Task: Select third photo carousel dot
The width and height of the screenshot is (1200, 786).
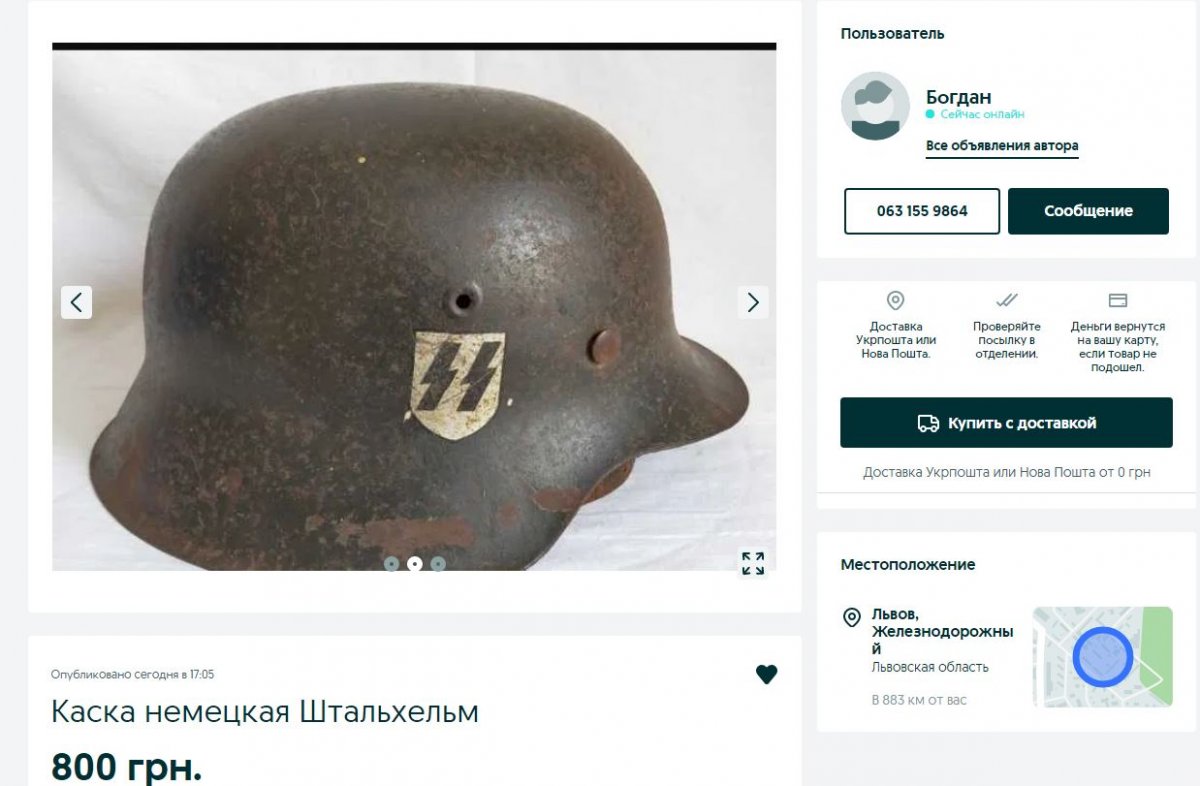Action: [x=438, y=564]
